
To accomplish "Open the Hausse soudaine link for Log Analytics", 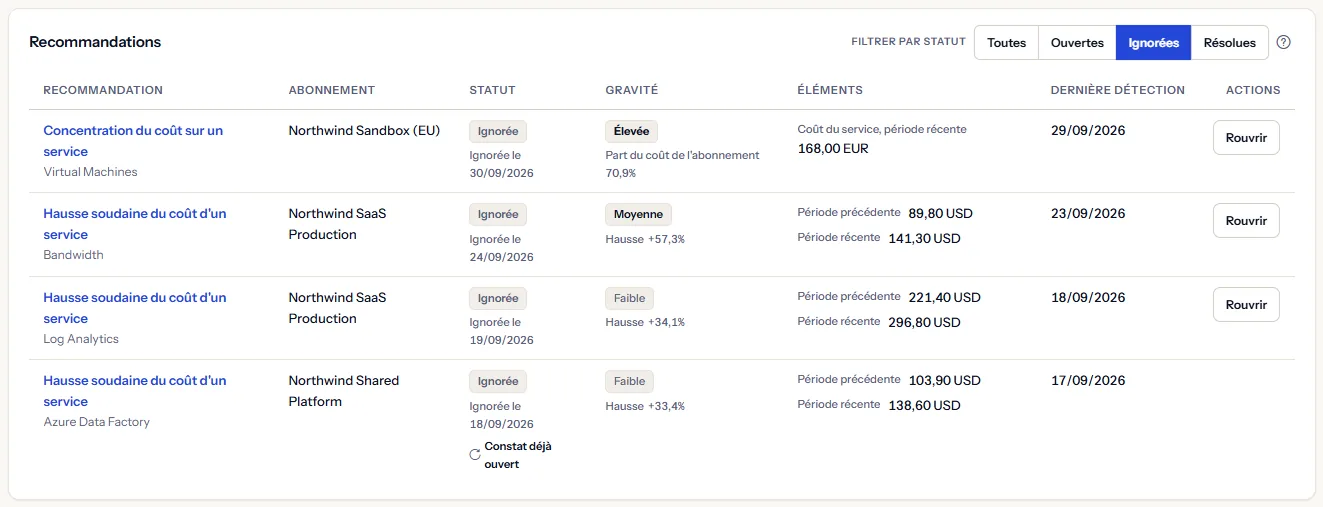I will (x=135, y=308).
